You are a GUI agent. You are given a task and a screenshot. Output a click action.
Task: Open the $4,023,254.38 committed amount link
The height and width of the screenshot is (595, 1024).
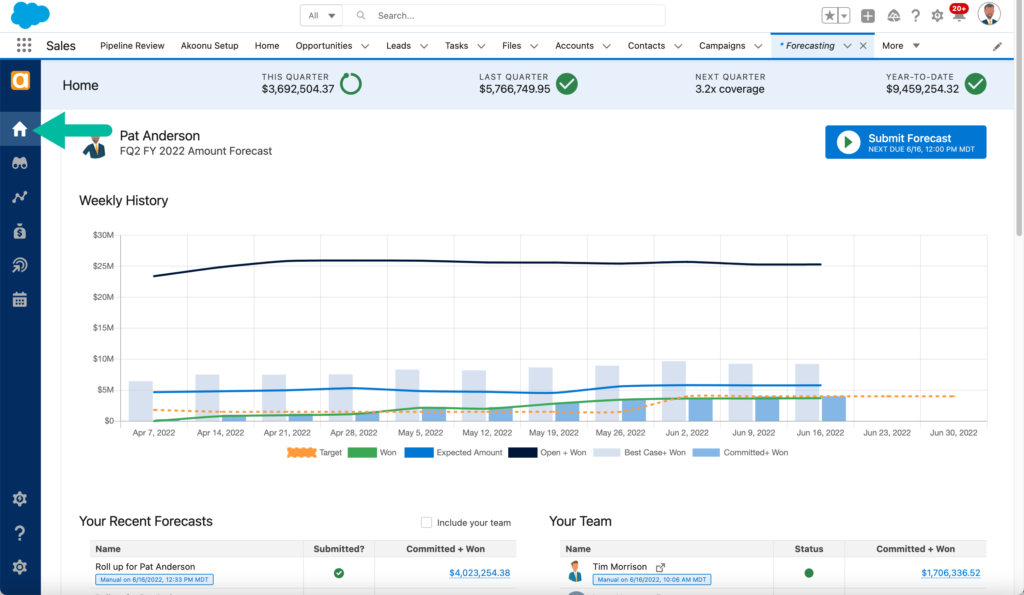479,573
